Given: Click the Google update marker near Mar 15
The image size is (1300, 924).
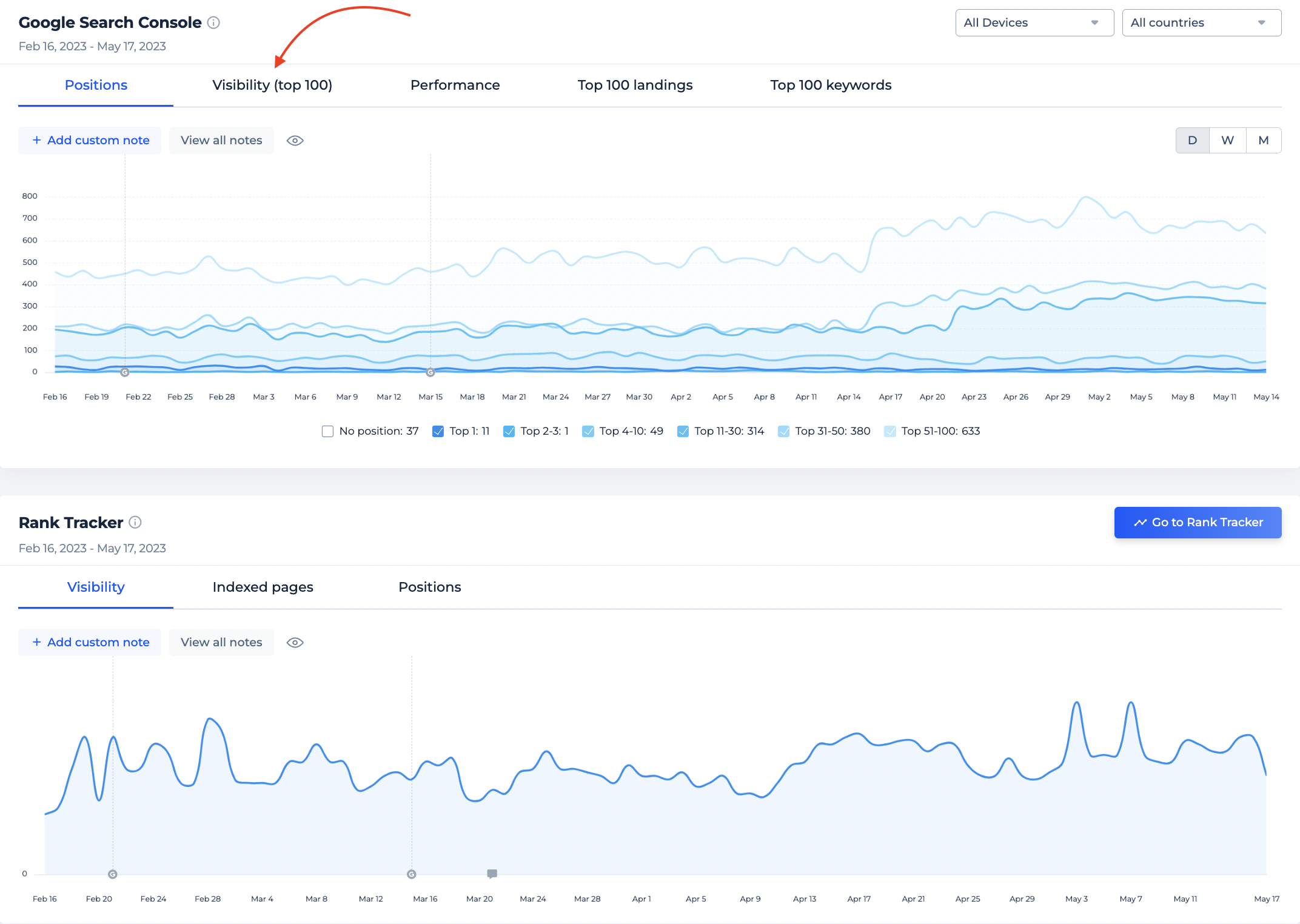Looking at the screenshot, I should (431, 372).
